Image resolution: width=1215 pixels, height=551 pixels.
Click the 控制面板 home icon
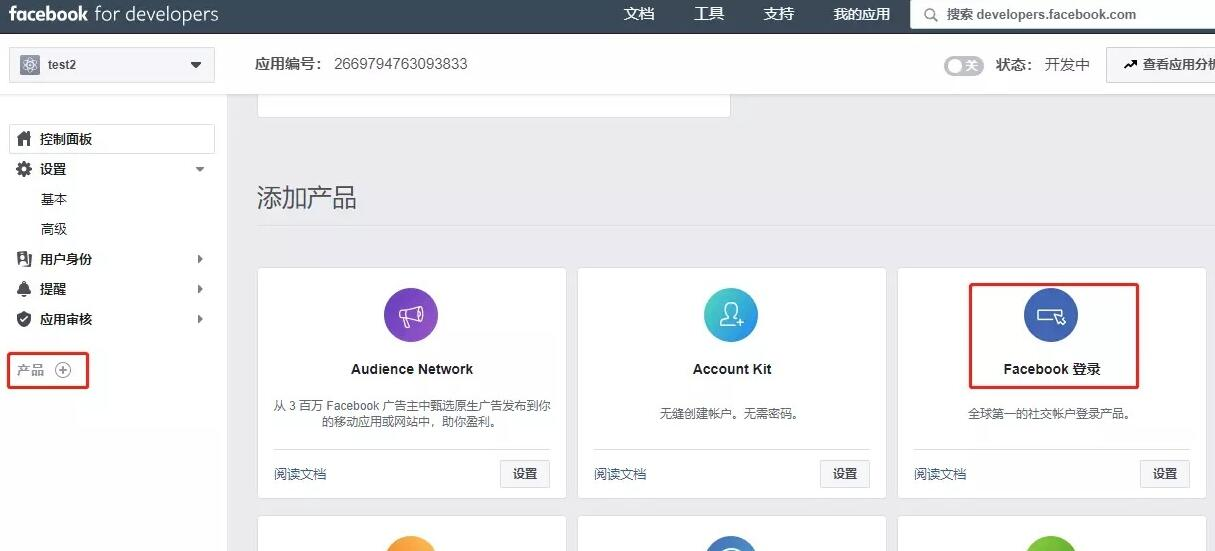click(25, 139)
